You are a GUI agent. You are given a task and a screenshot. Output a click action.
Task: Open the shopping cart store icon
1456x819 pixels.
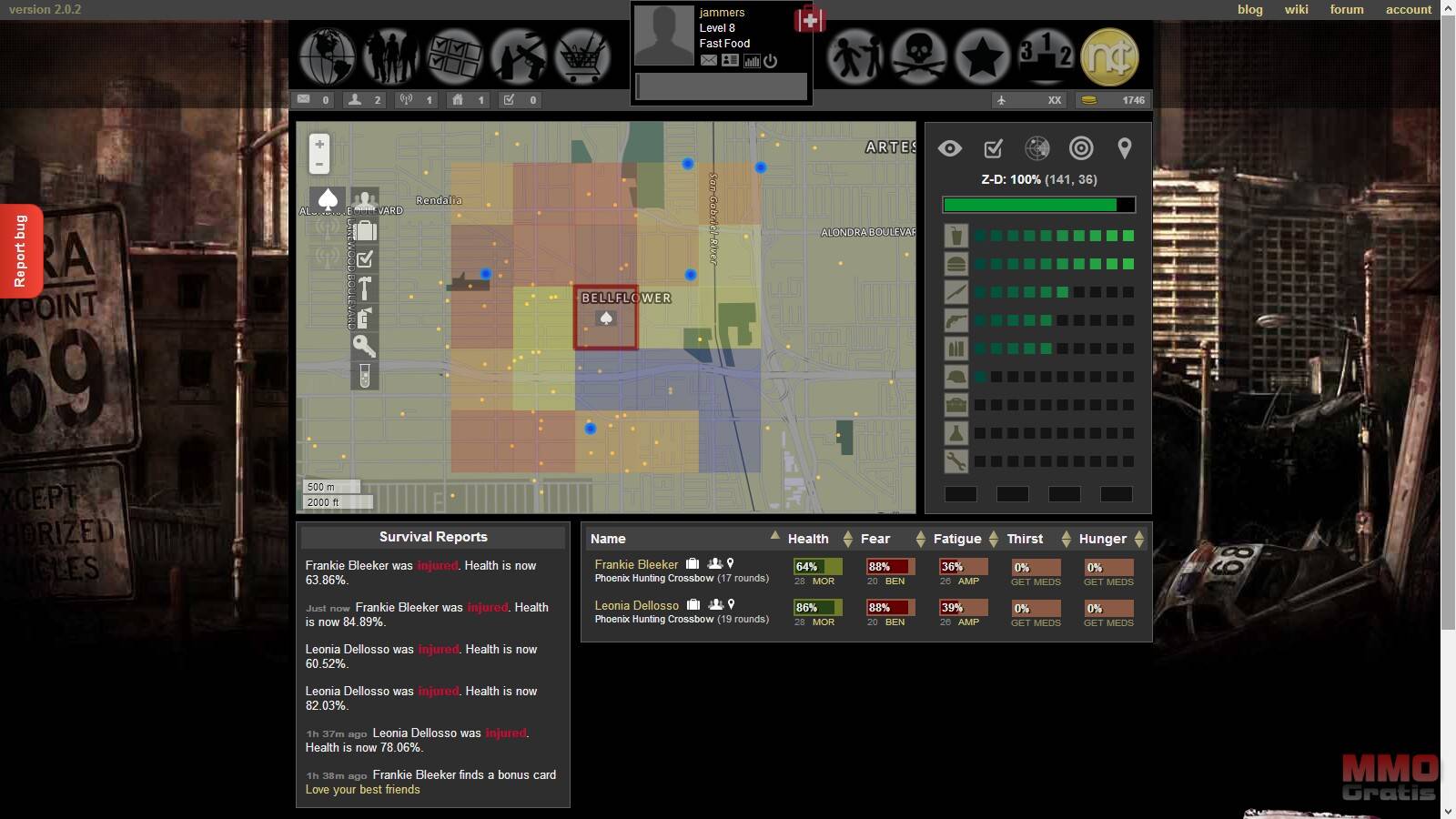pos(581,56)
